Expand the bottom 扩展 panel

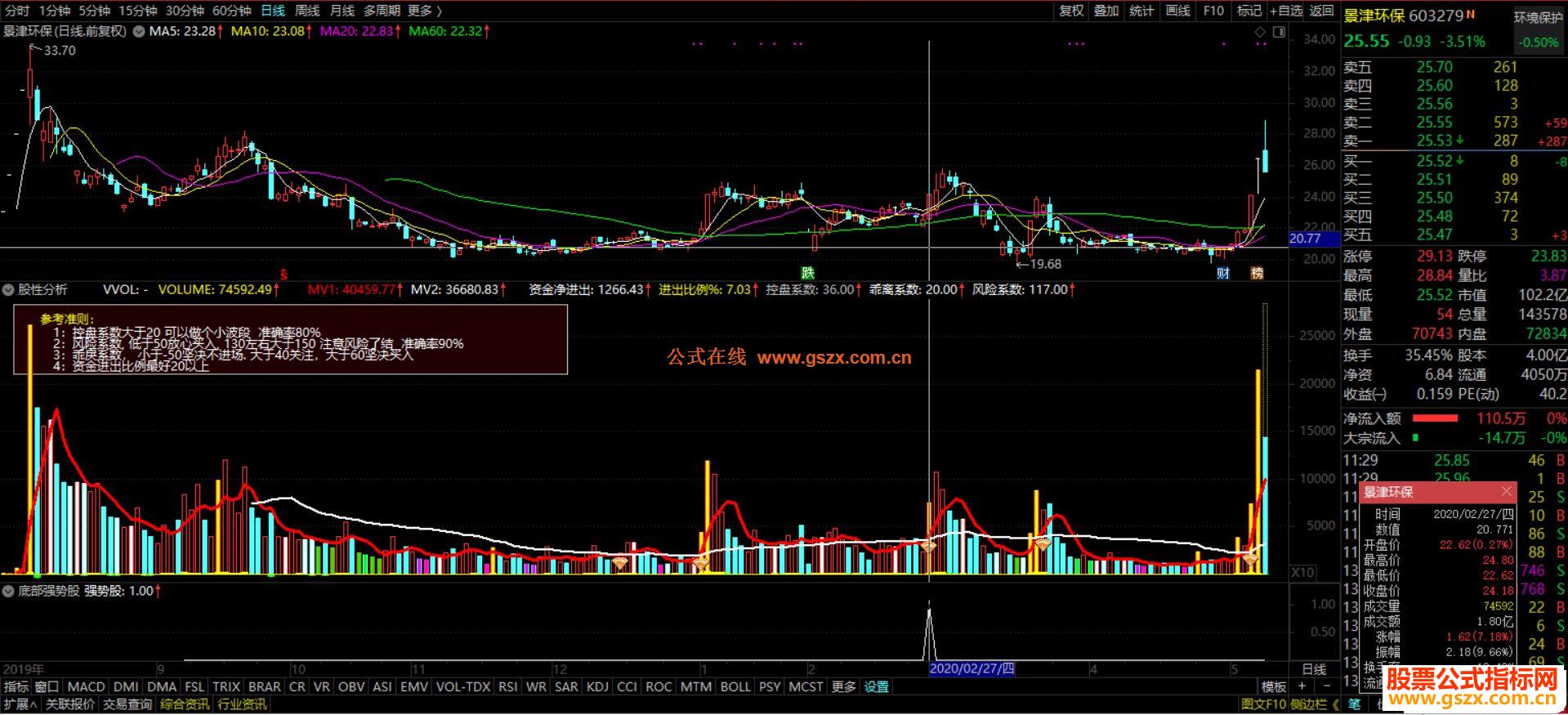point(19,704)
